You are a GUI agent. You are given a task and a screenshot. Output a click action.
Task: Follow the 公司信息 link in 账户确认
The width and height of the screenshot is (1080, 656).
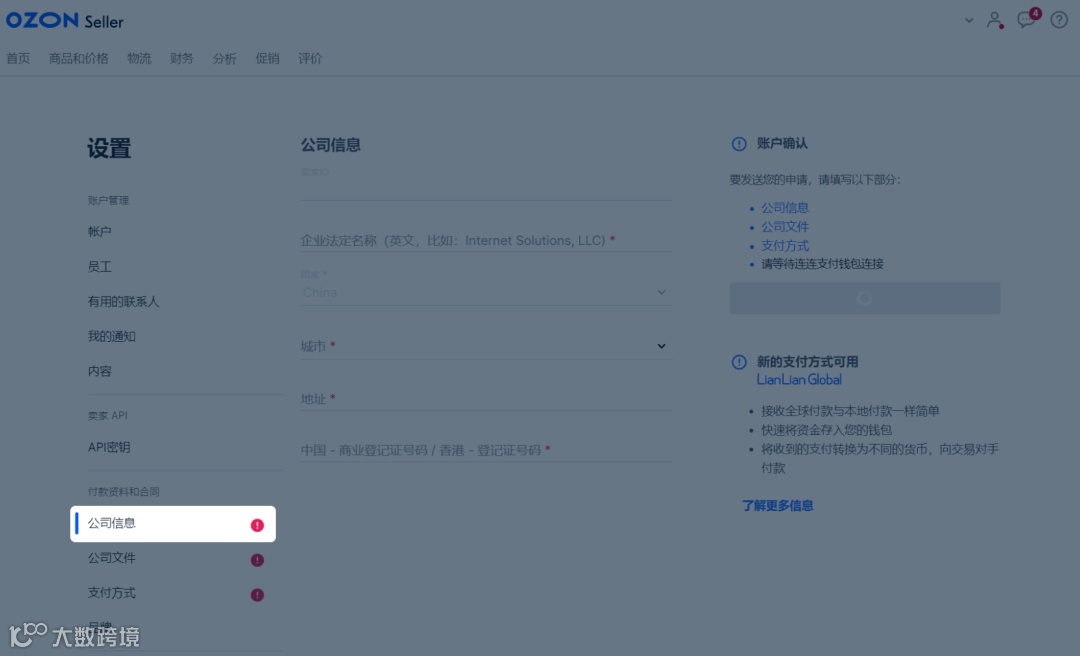pos(785,207)
